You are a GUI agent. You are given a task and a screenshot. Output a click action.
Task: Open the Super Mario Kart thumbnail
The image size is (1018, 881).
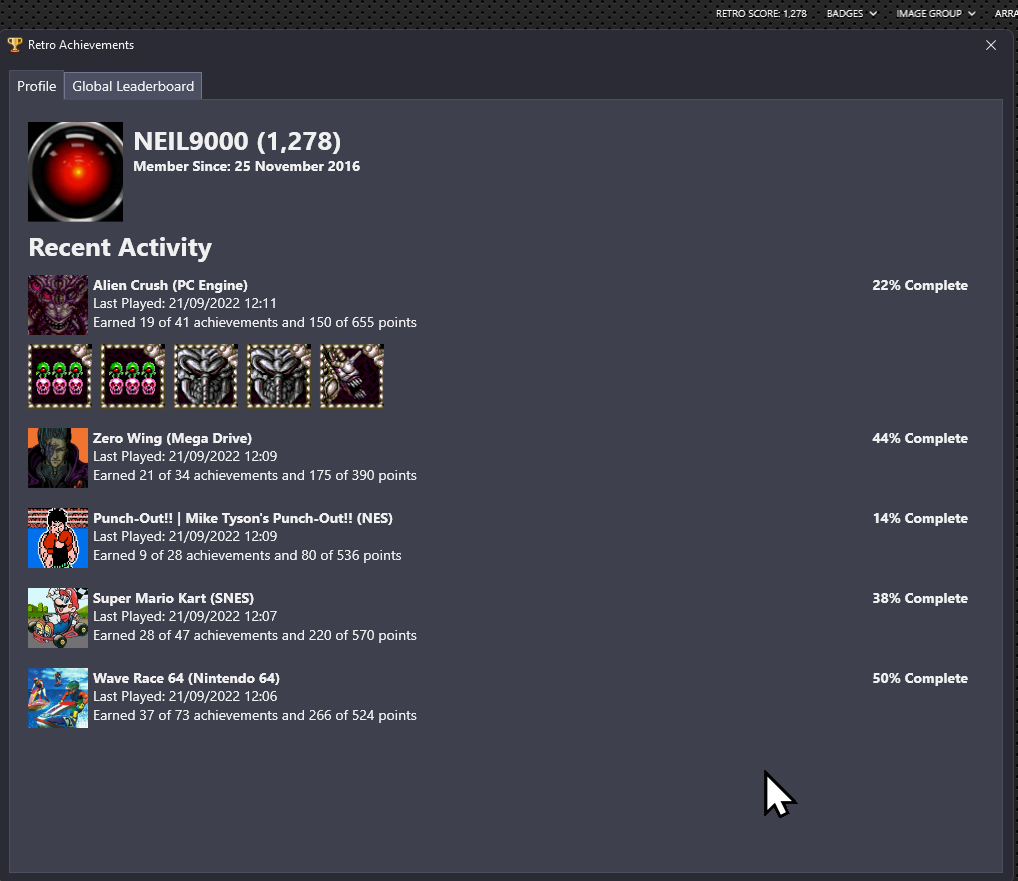coord(58,618)
